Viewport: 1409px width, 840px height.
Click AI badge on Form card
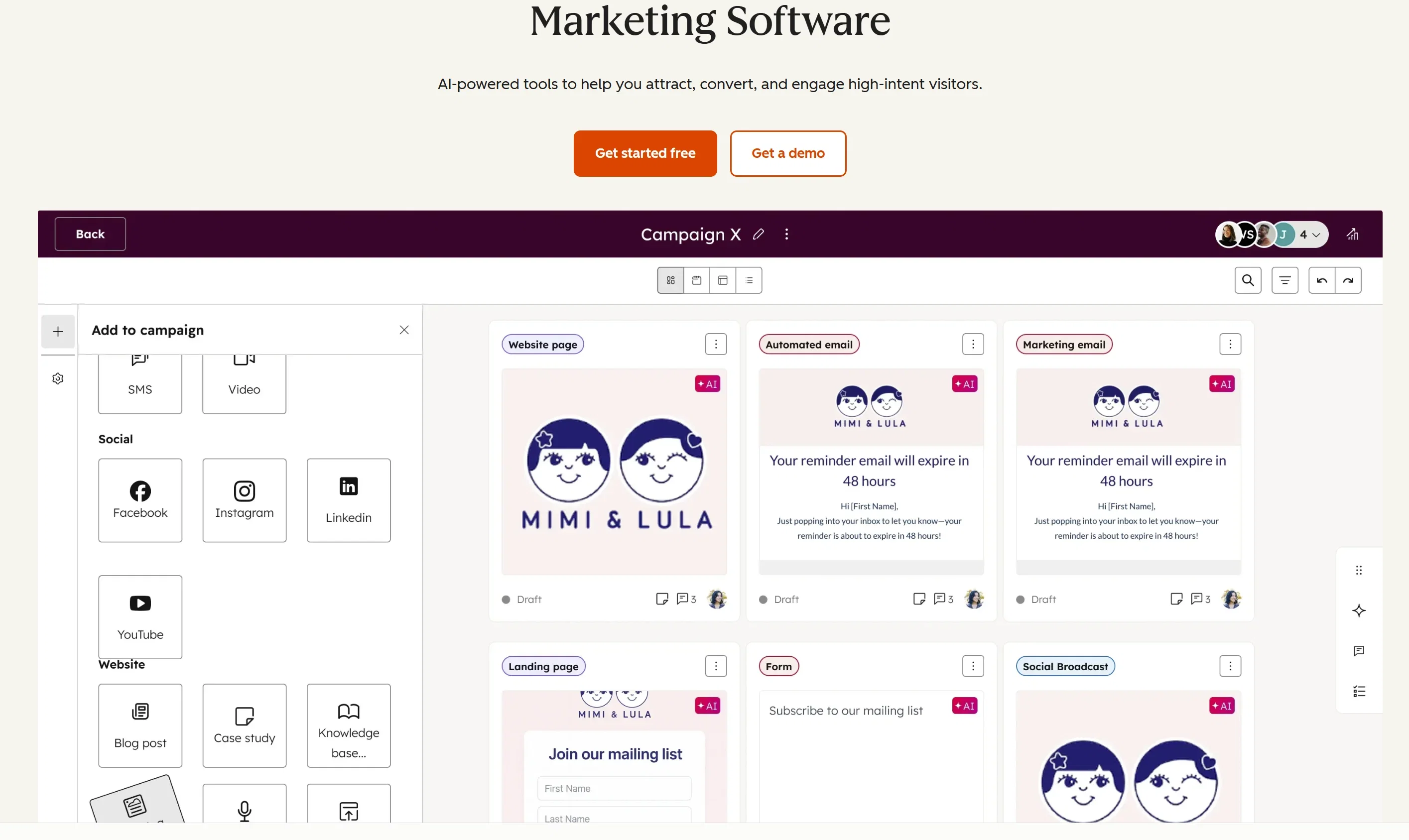click(965, 706)
